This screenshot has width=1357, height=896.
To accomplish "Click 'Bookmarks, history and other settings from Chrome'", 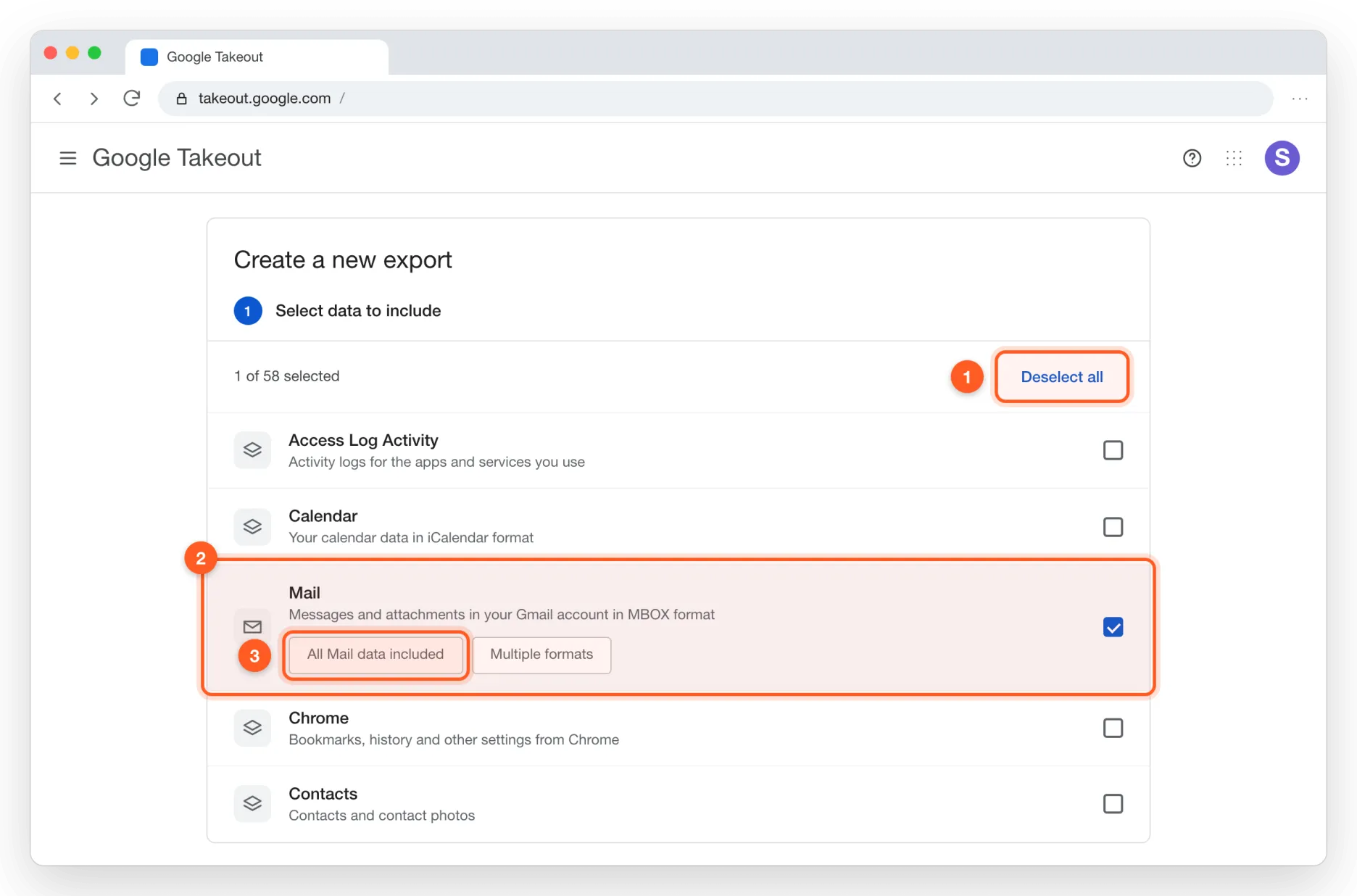I will point(454,740).
